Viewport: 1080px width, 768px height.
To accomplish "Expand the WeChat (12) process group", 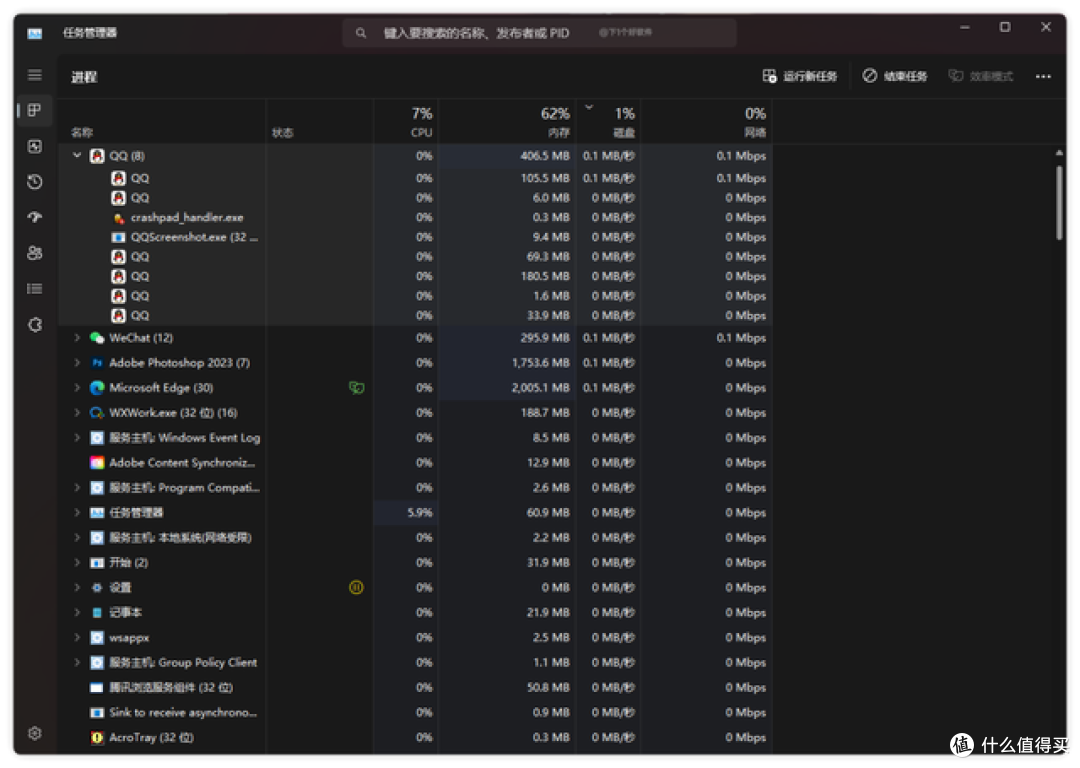I will point(77,338).
